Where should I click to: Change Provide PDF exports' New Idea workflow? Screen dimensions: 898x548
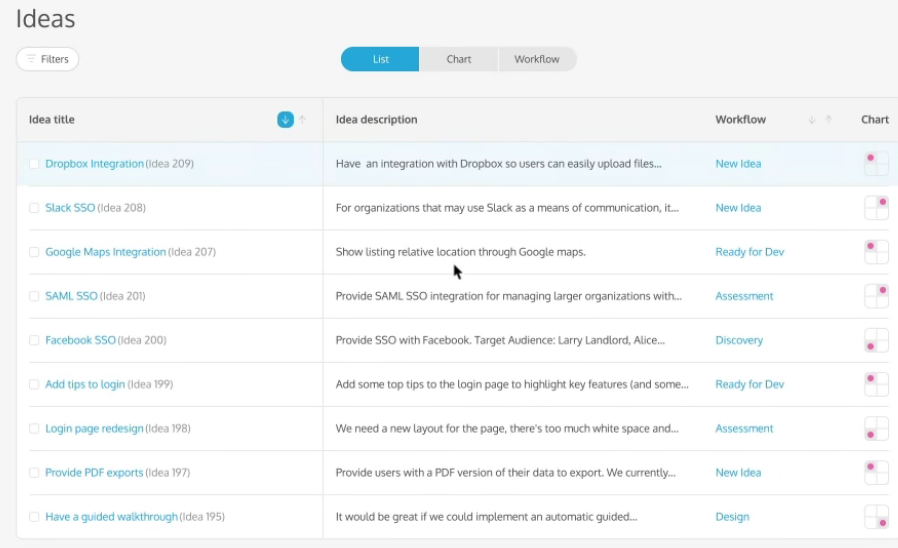(738, 472)
